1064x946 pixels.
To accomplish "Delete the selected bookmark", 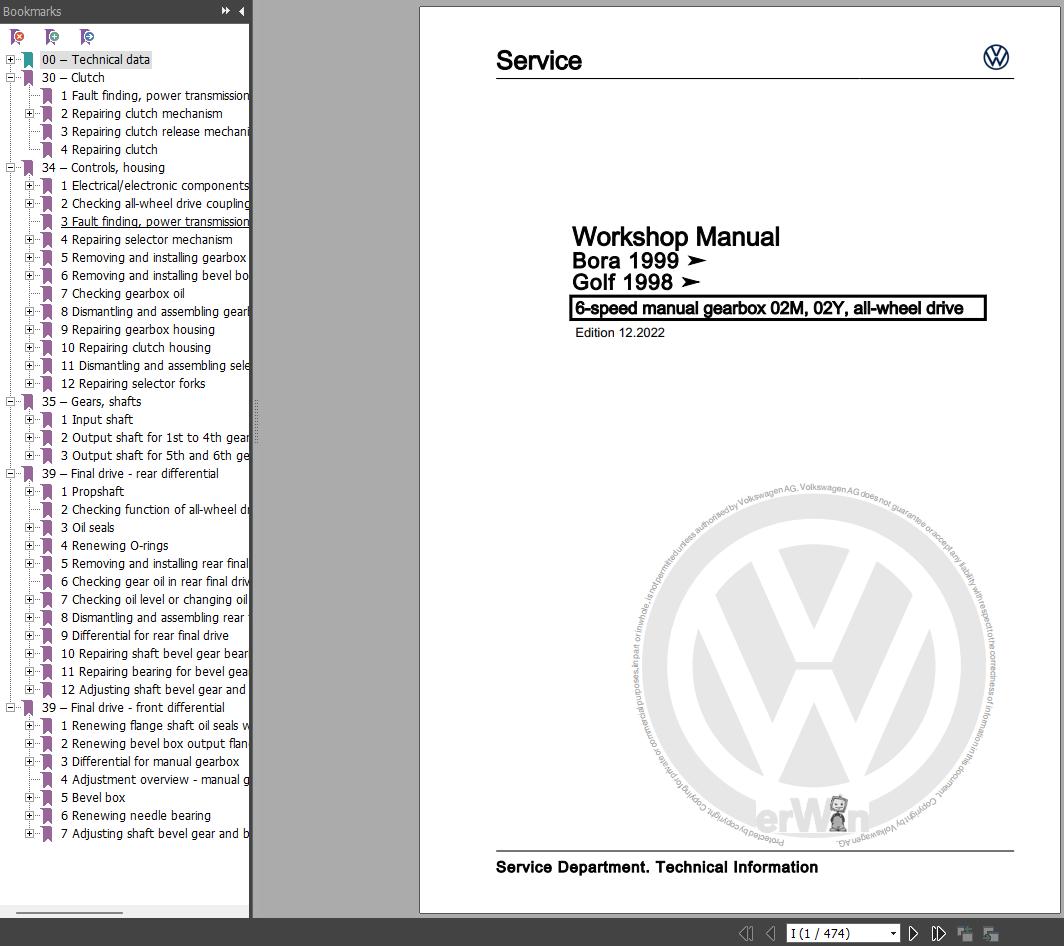I will (x=16, y=36).
